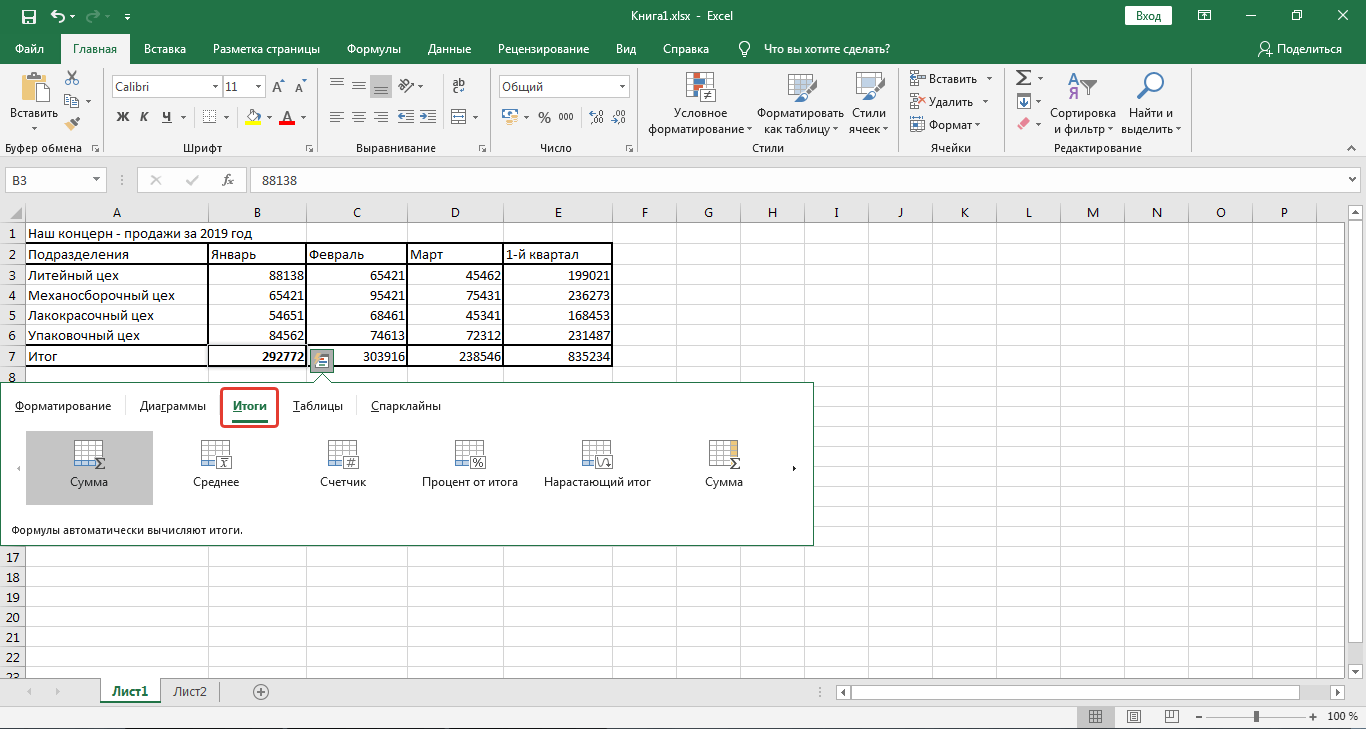Undo the last action
This screenshot has height=729, width=1366.
[x=59, y=17]
